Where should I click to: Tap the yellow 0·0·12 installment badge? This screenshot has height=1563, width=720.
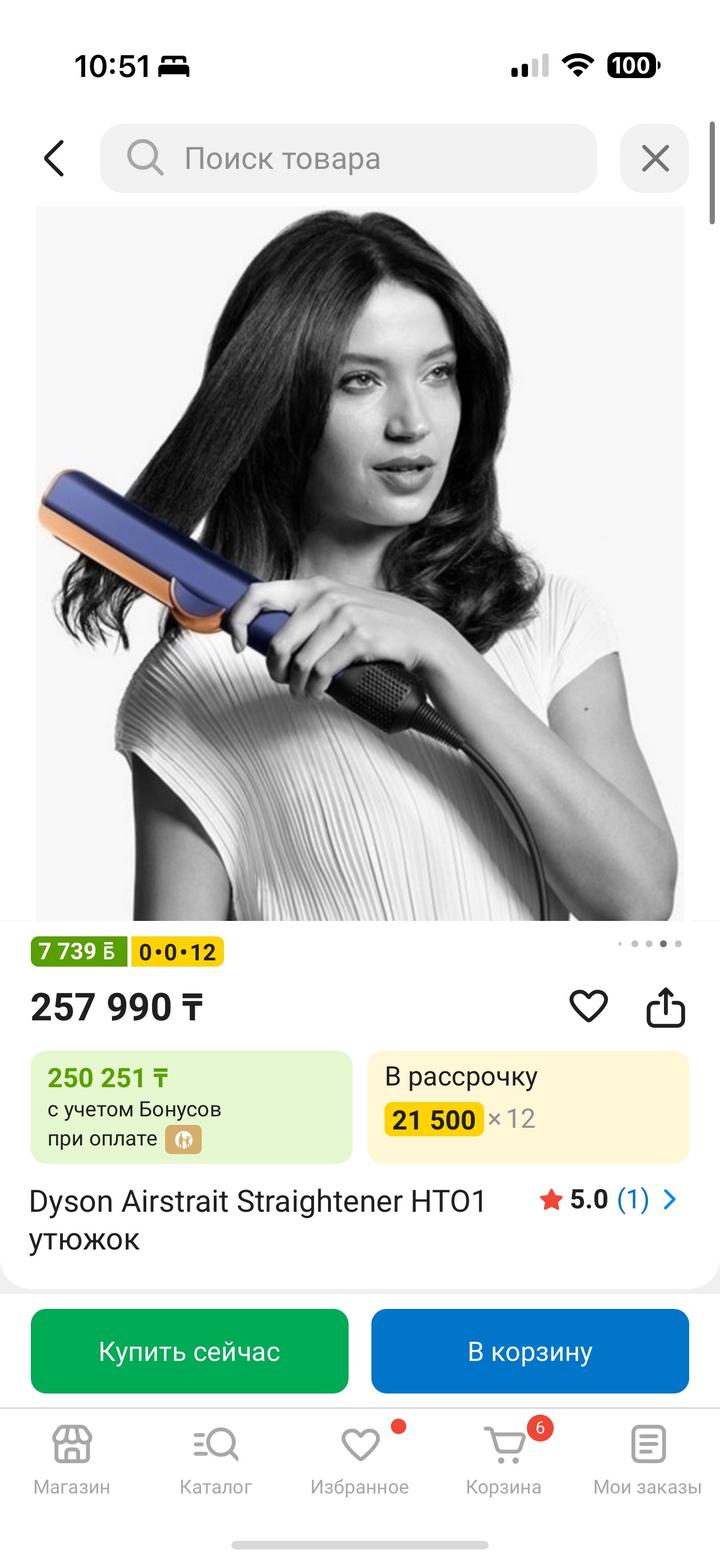[177, 951]
